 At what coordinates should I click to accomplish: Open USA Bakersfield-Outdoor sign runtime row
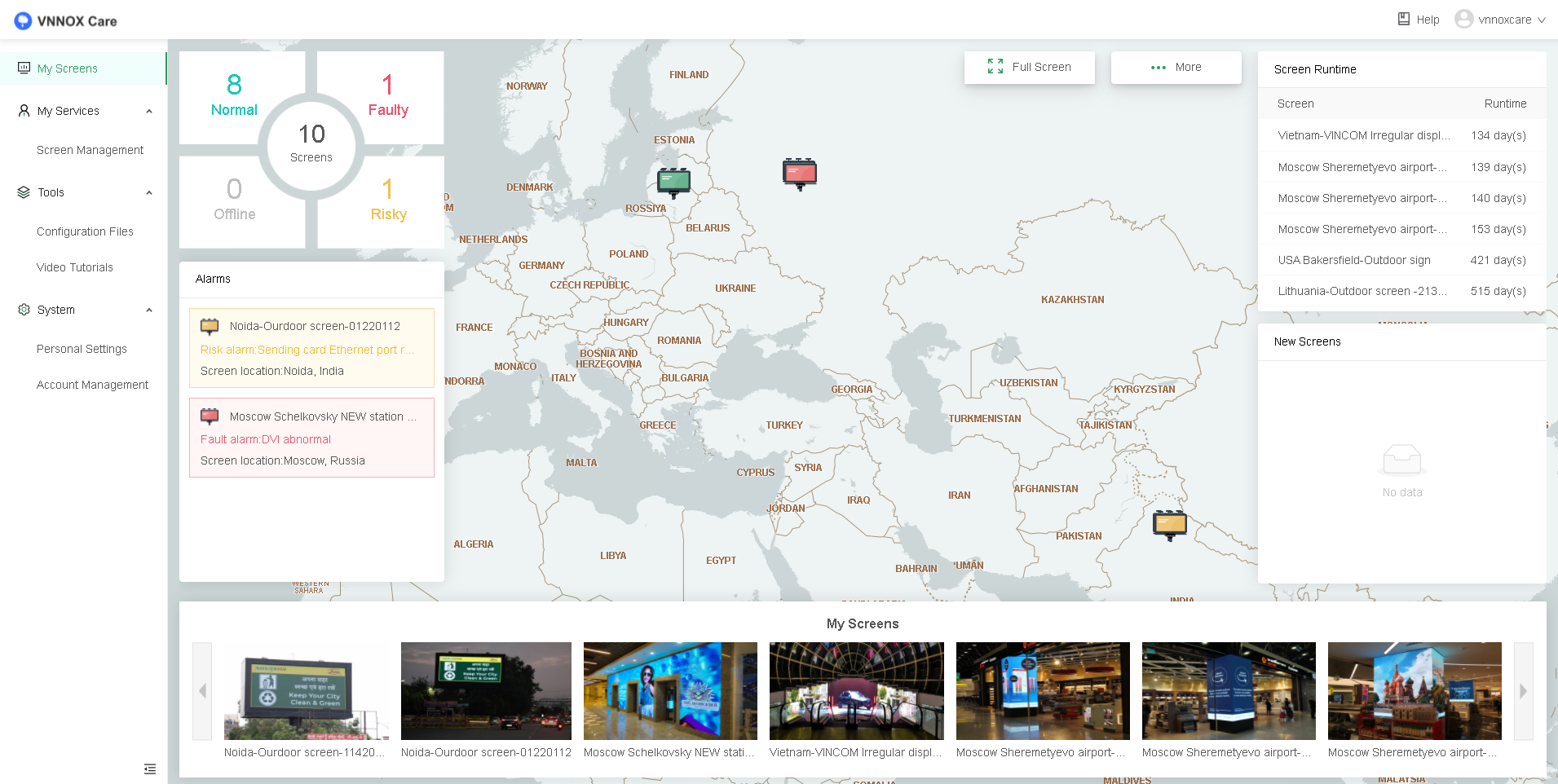(1401, 260)
